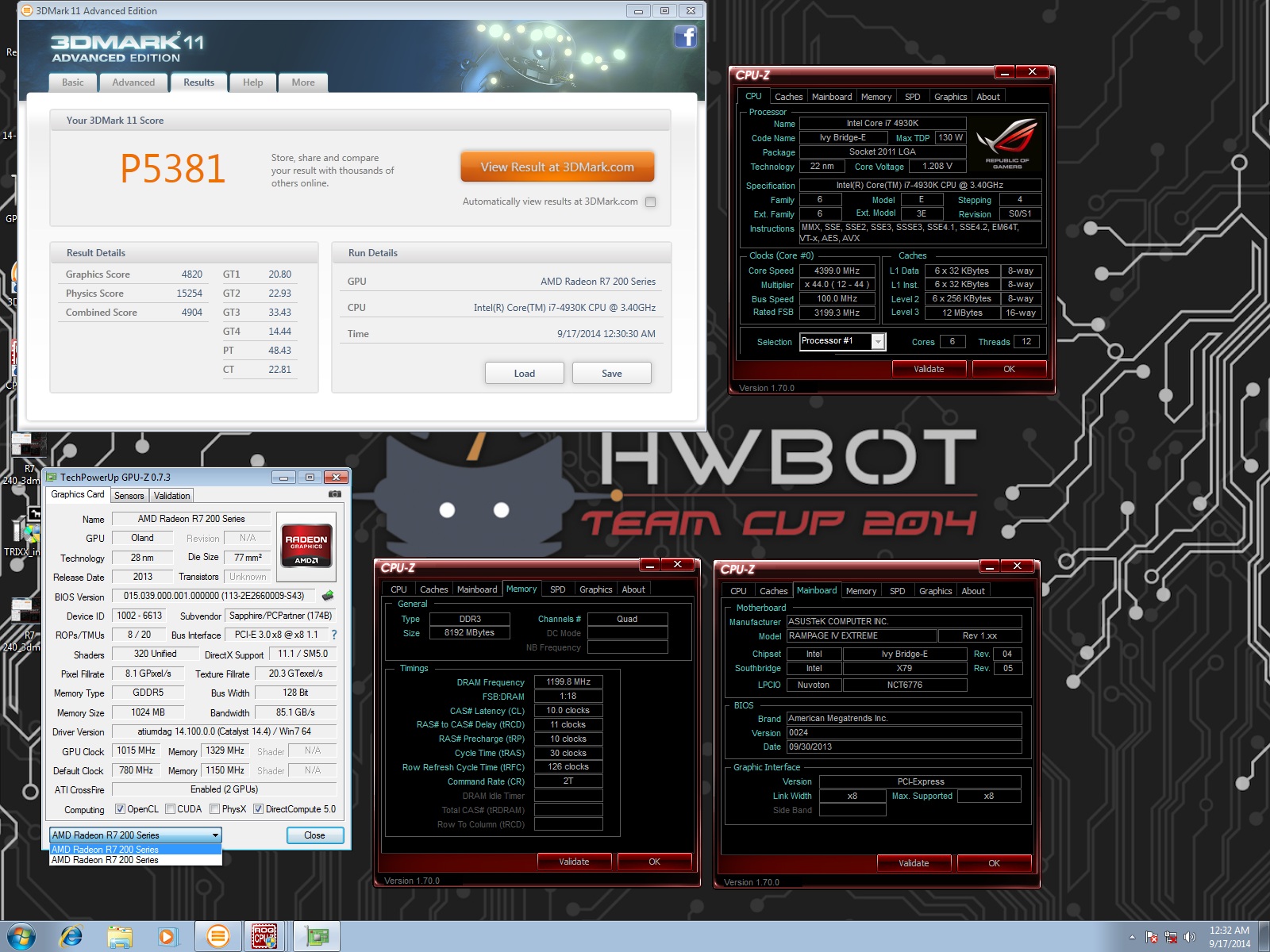
Task: Click the CAS# Latency 10.0 clocks value
Action: [x=568, y=710]
